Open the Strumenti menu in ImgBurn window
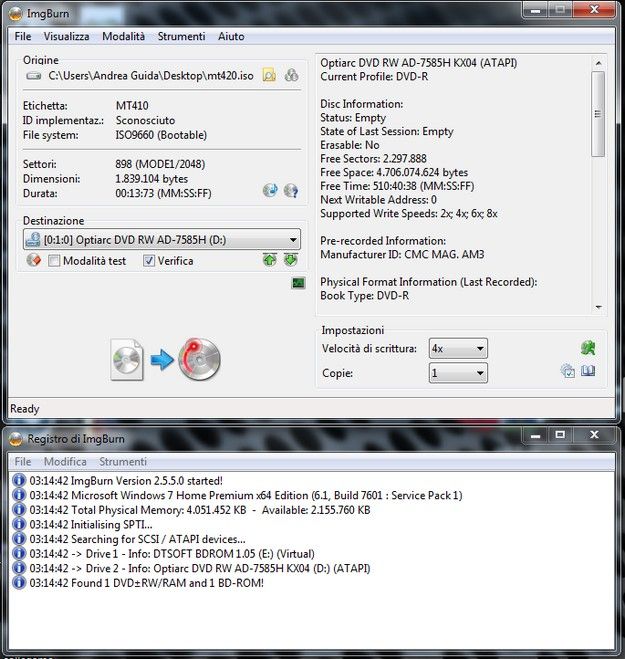The image size is (625, 659). 181,37
